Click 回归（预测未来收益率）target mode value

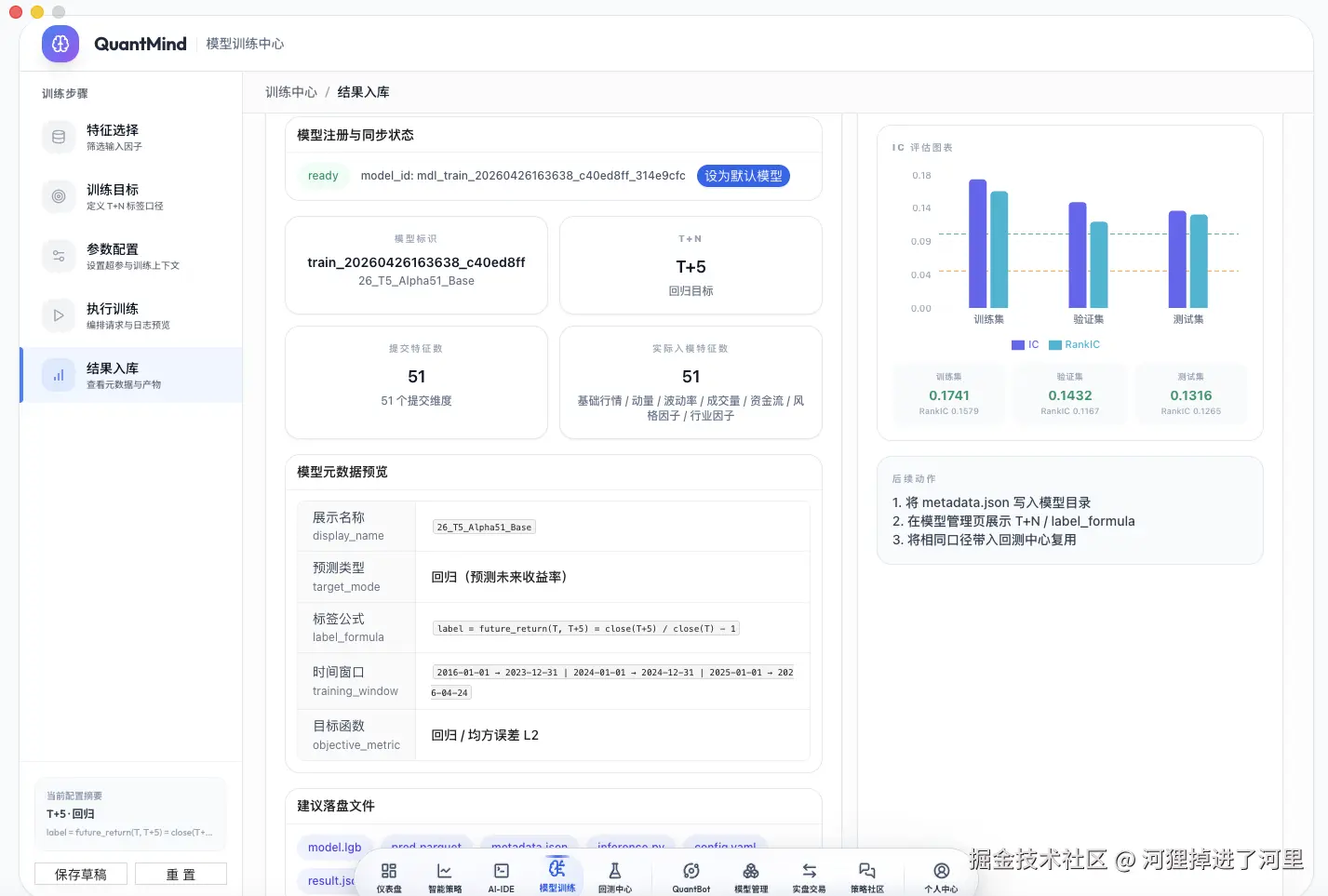coord(499,577)
